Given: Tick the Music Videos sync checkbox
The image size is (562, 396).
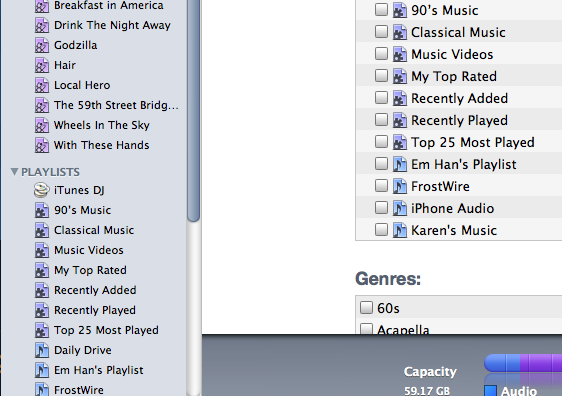Looking at the screenshot, I should pyautogui.click(x=381, y=54).
